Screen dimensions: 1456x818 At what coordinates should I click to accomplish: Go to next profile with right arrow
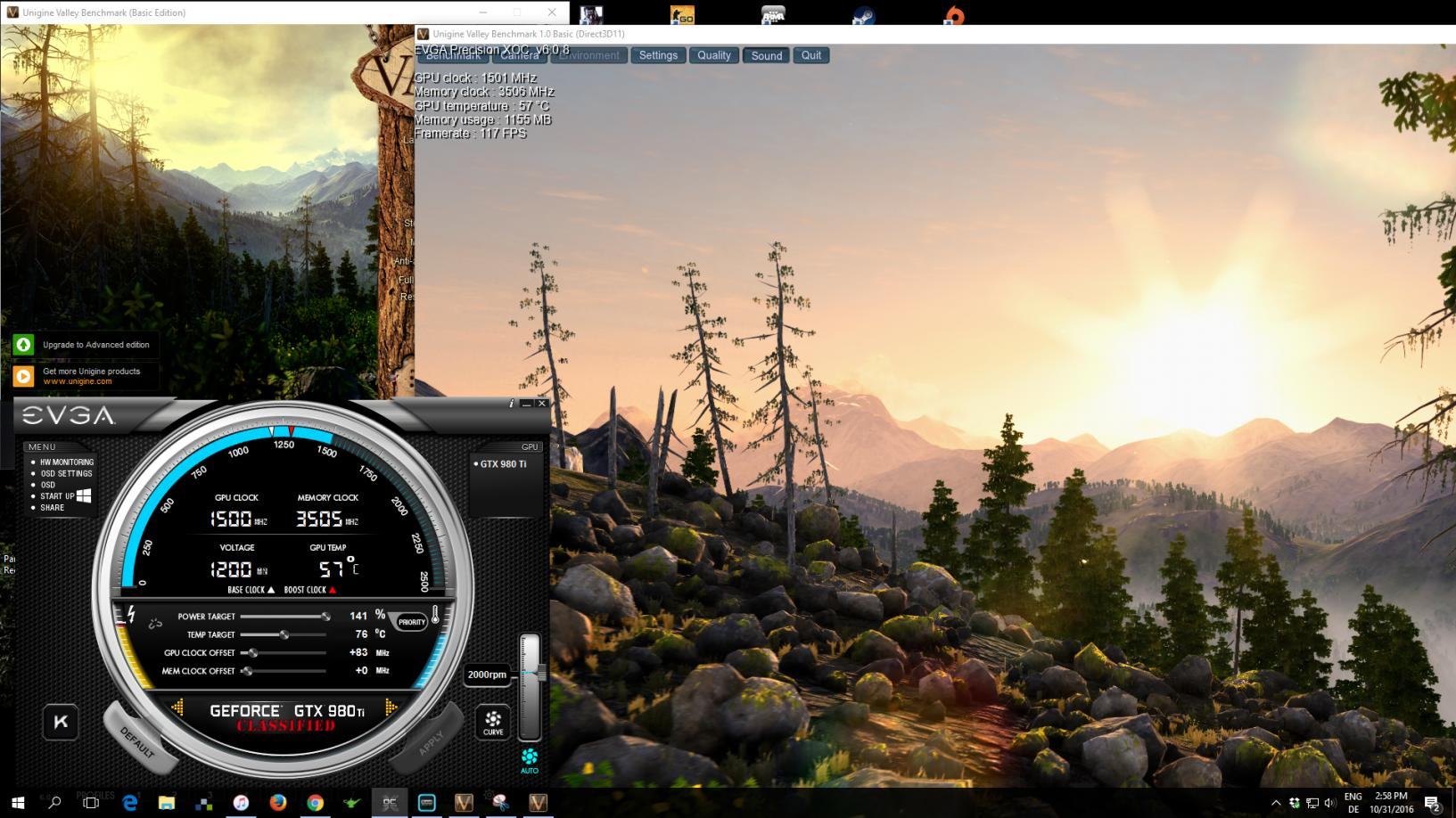[391, 708]
